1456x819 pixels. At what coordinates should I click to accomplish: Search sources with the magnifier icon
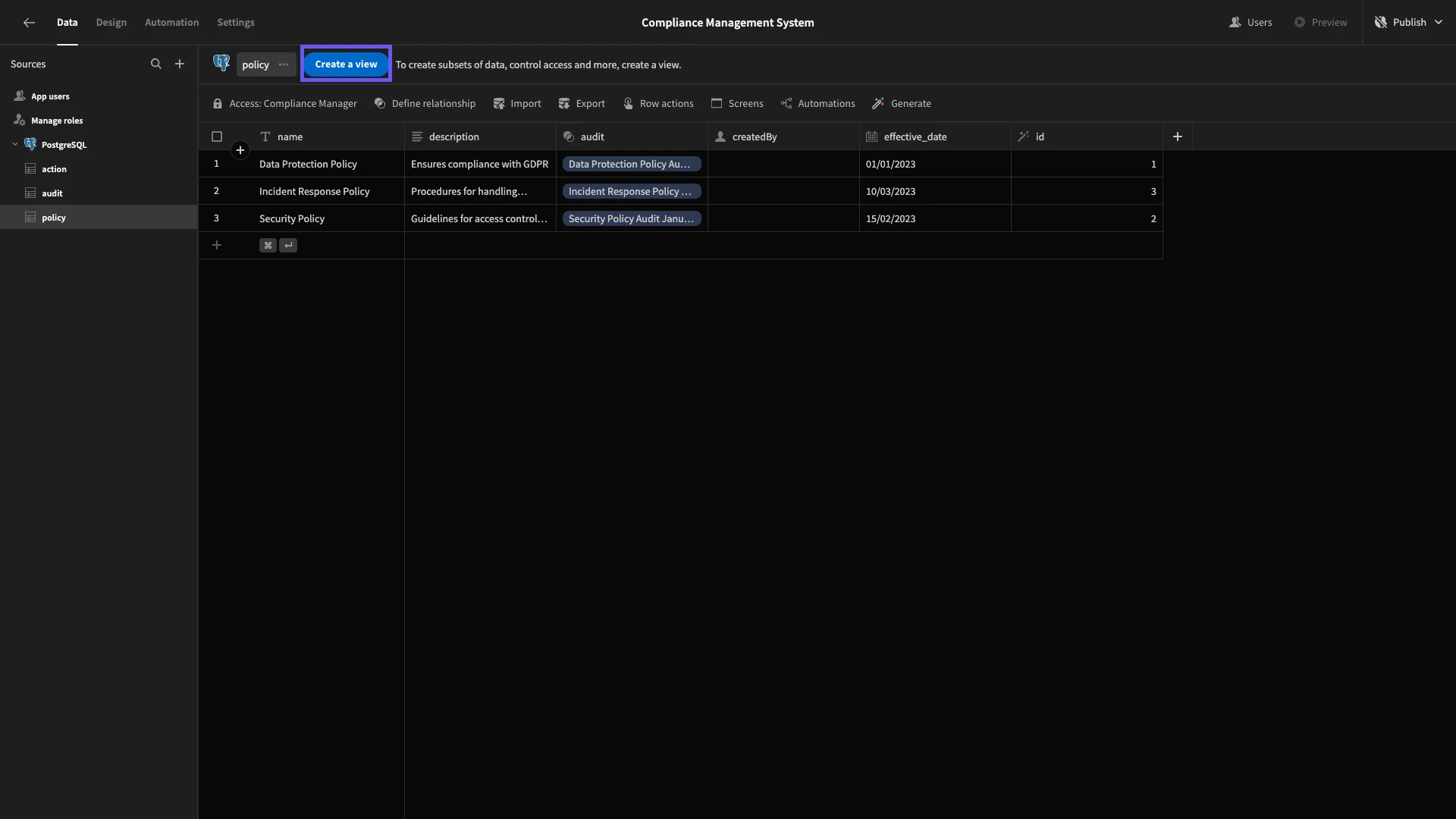(x=155, y=64)
